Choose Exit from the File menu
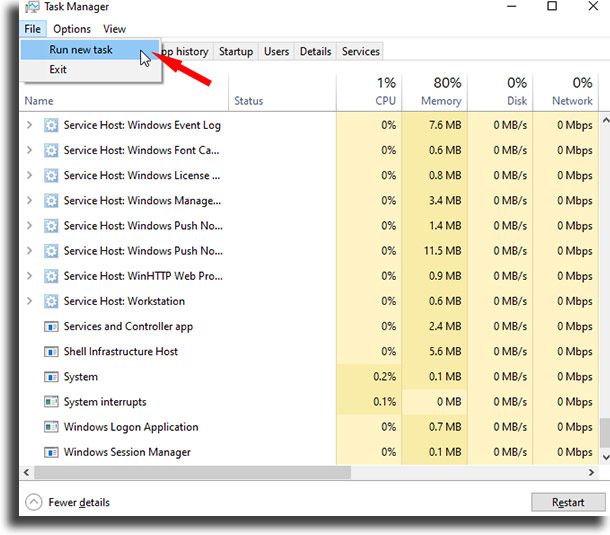Image resolution: width=610 pixels, height=535 pixels. [90, 69]
